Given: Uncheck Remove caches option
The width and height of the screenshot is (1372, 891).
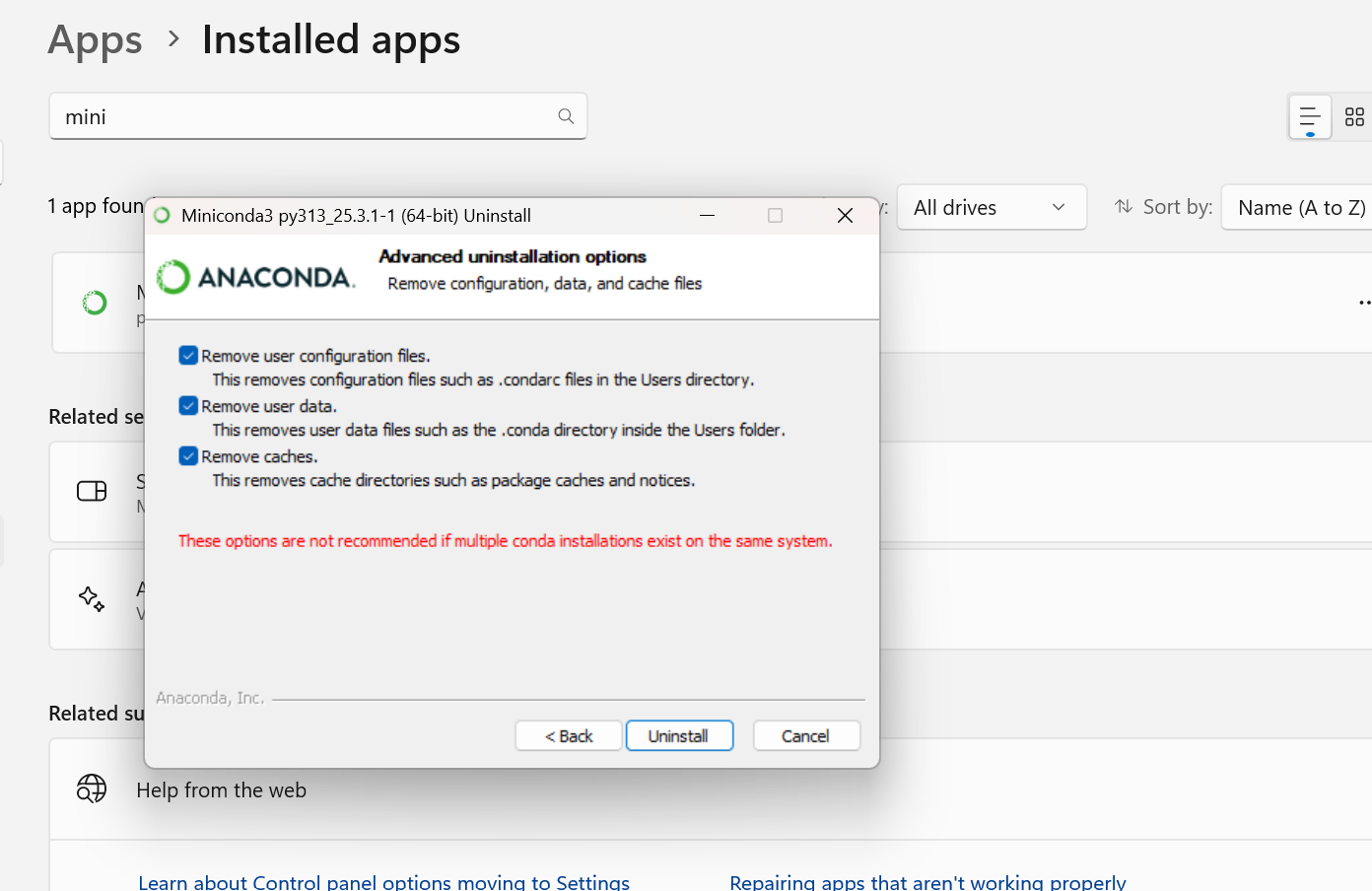Looking at the screenshot, I should pyautogui.click(x=188, y=455).
